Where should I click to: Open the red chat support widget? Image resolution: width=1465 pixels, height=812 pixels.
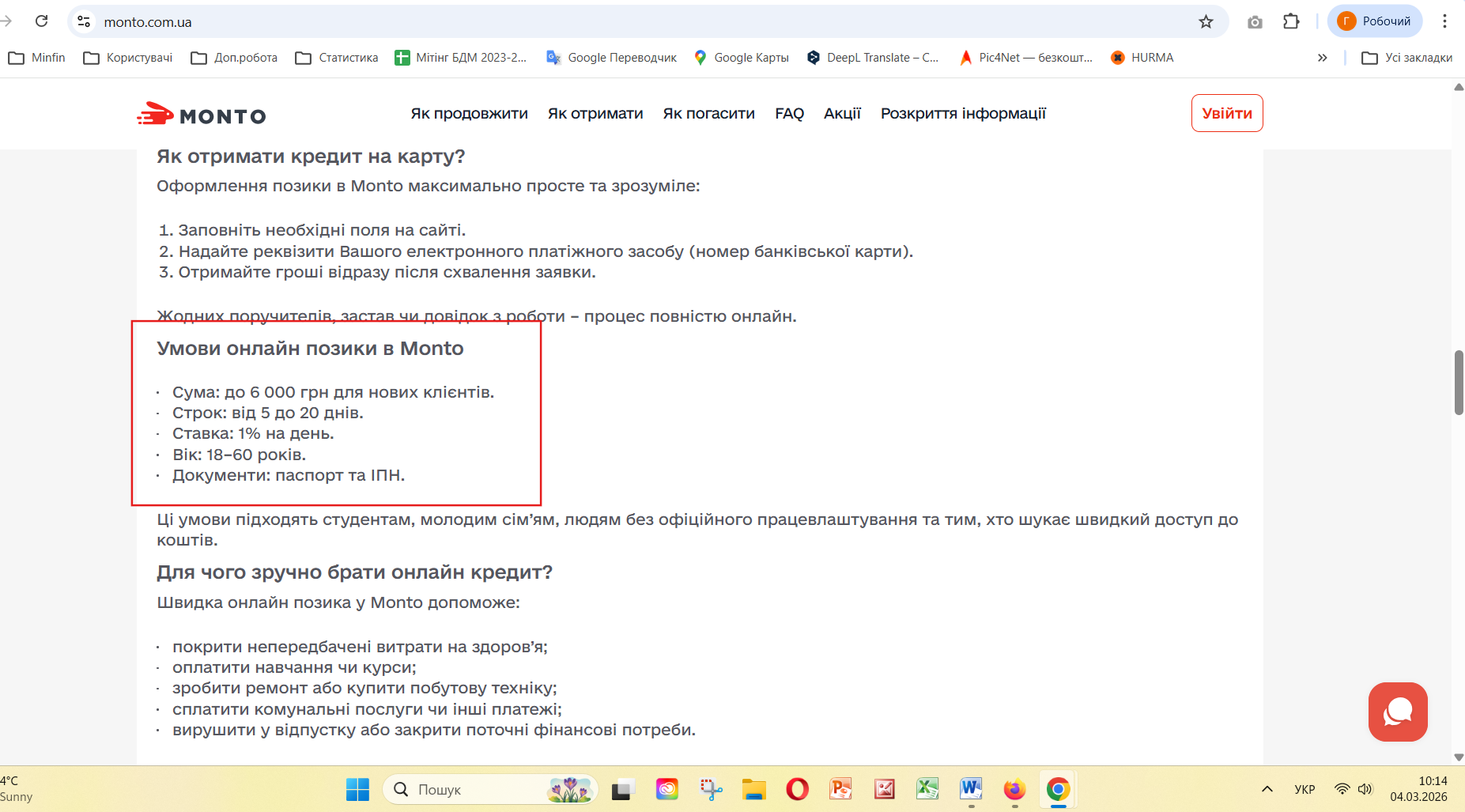[1398, 712]
